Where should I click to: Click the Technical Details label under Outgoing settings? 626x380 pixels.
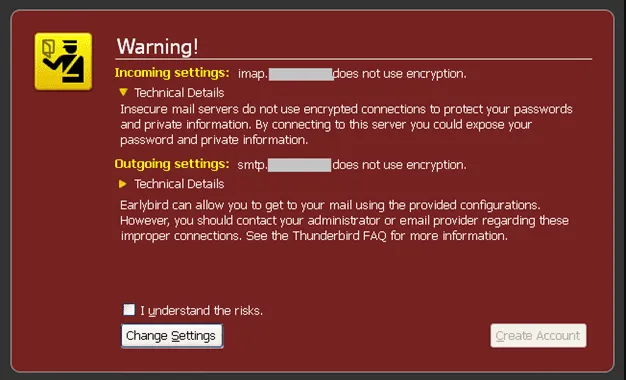pyautogui.click(x=179, y=184)
